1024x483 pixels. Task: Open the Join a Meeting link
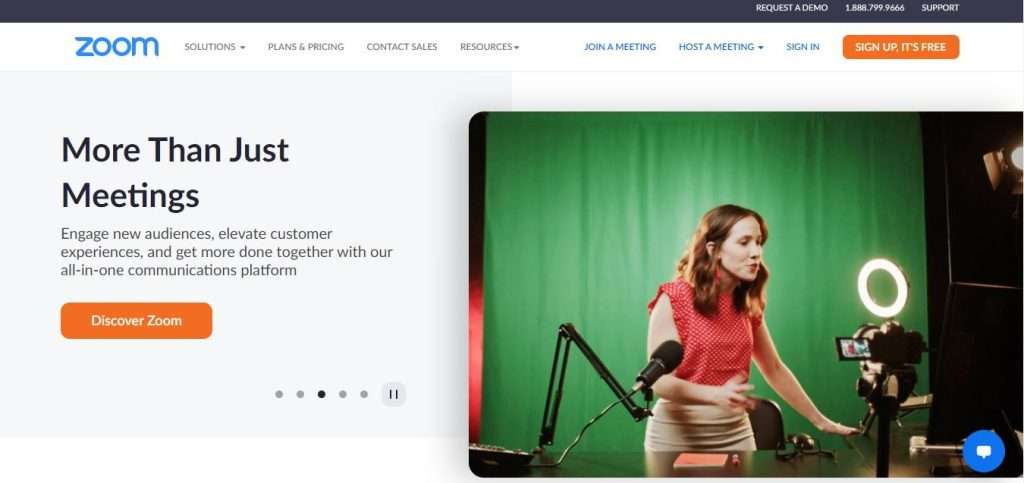pos(620,47)
